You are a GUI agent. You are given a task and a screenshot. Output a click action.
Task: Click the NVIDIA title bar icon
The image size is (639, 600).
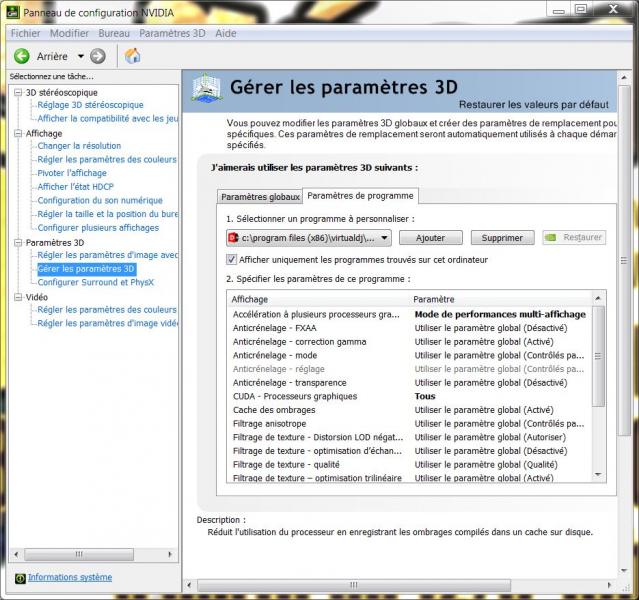(x=12, y=13)
